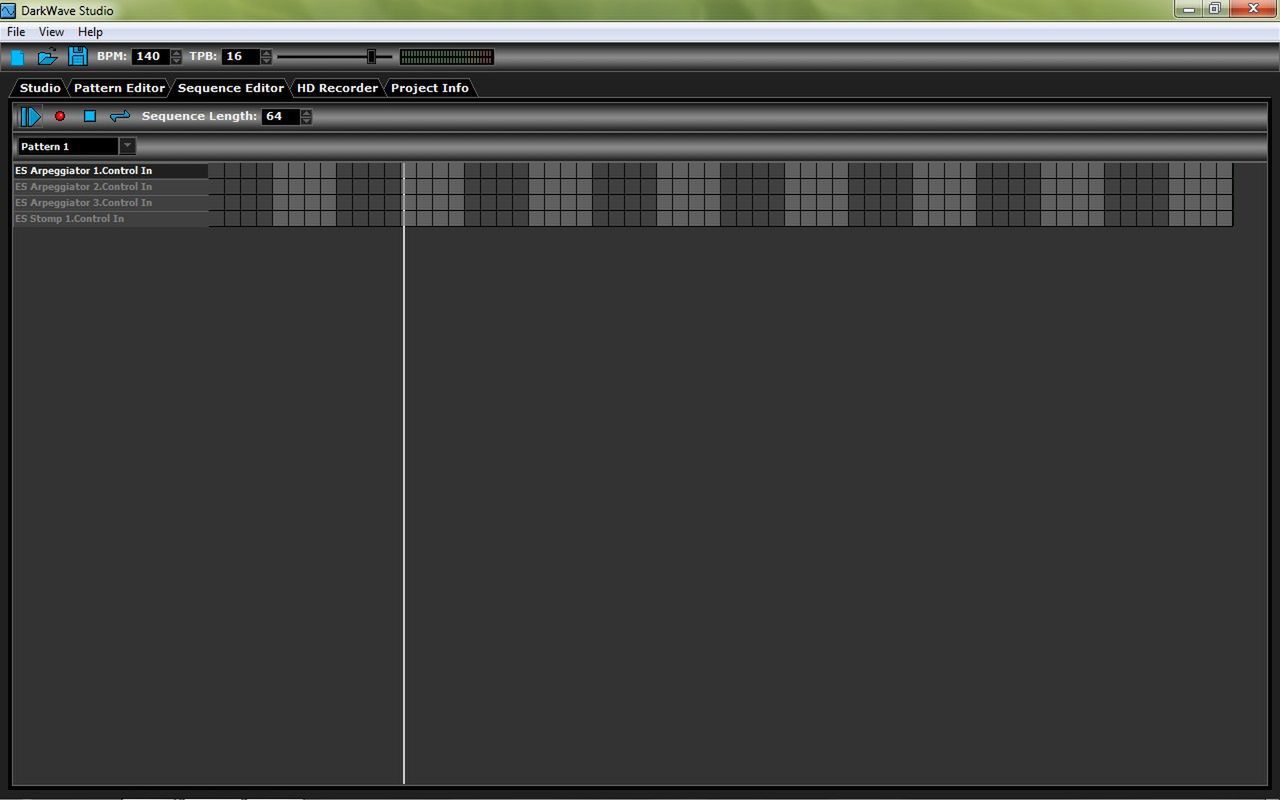Open the HD Recorder tab
This screenshot has height=800, width=1280.
point(337,88)
